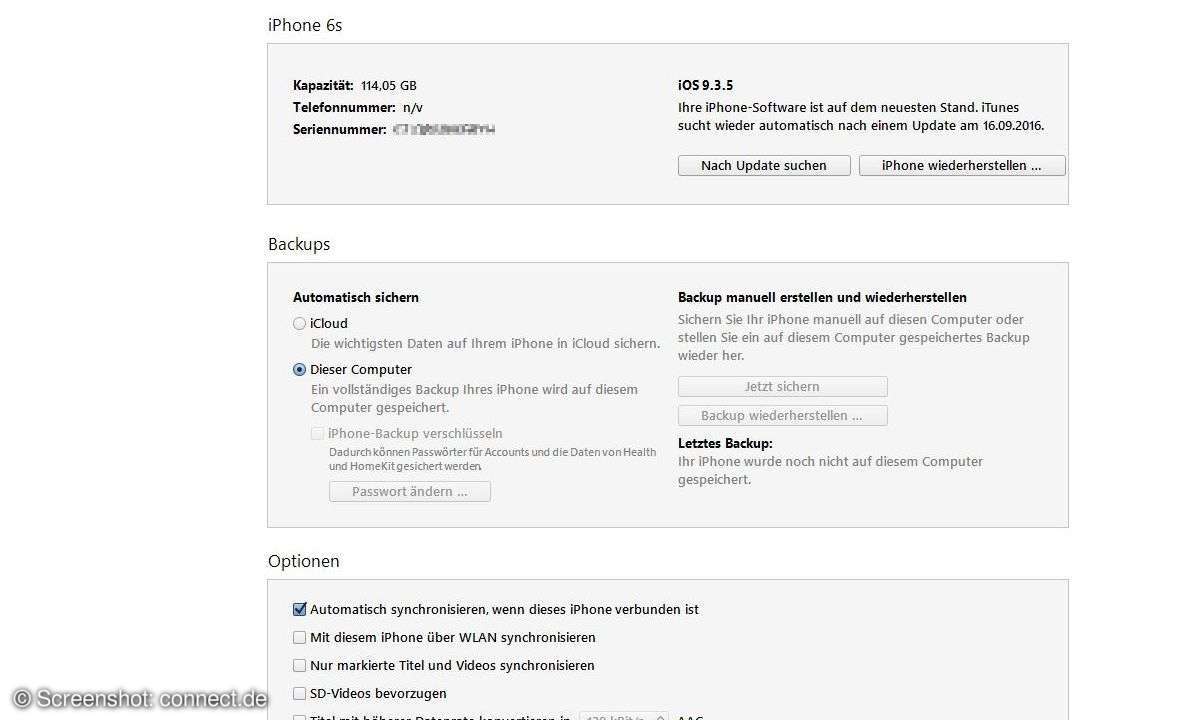1200x720 pixels.
Task: Check Nur markierte Titel und Videos synchronisieren
Action: pos(299,665)
